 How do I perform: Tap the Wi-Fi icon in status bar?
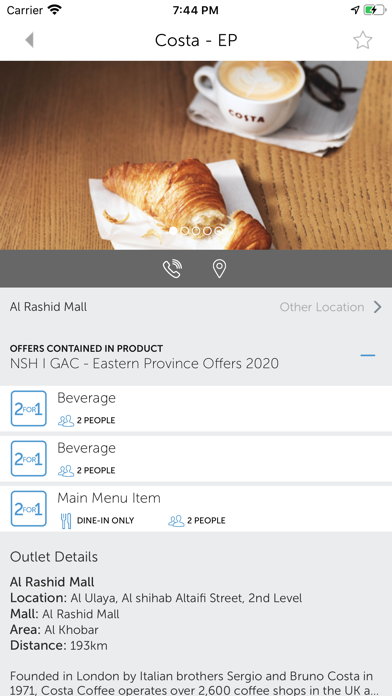tap(55, 10)
